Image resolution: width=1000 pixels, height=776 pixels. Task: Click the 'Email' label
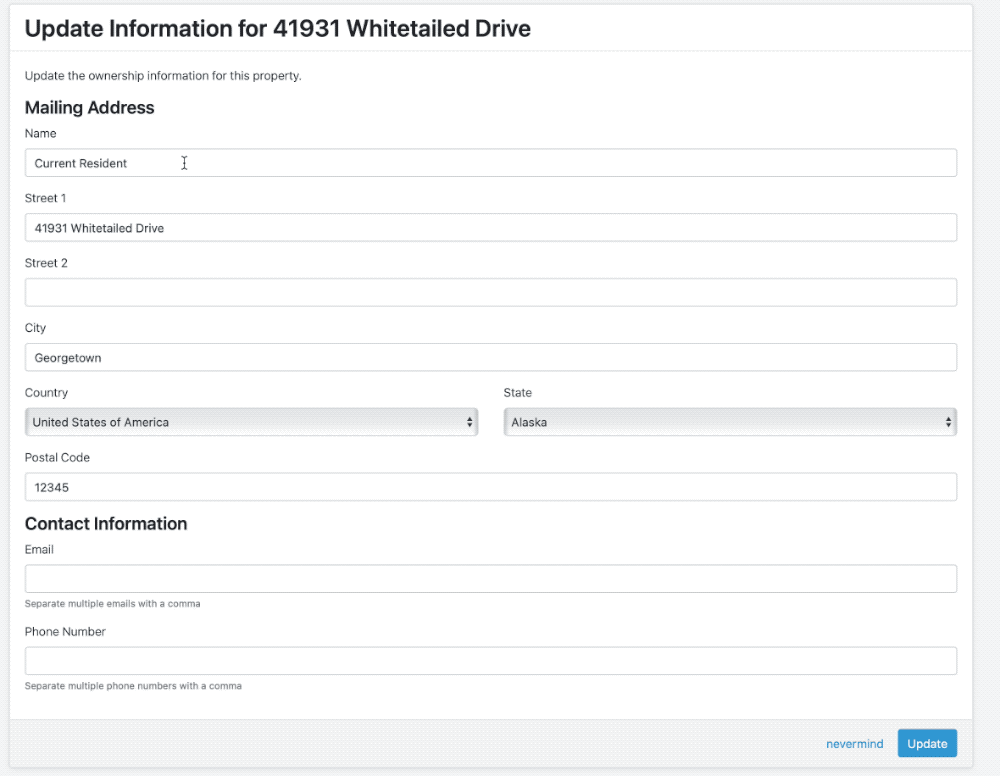pos(39,550)
